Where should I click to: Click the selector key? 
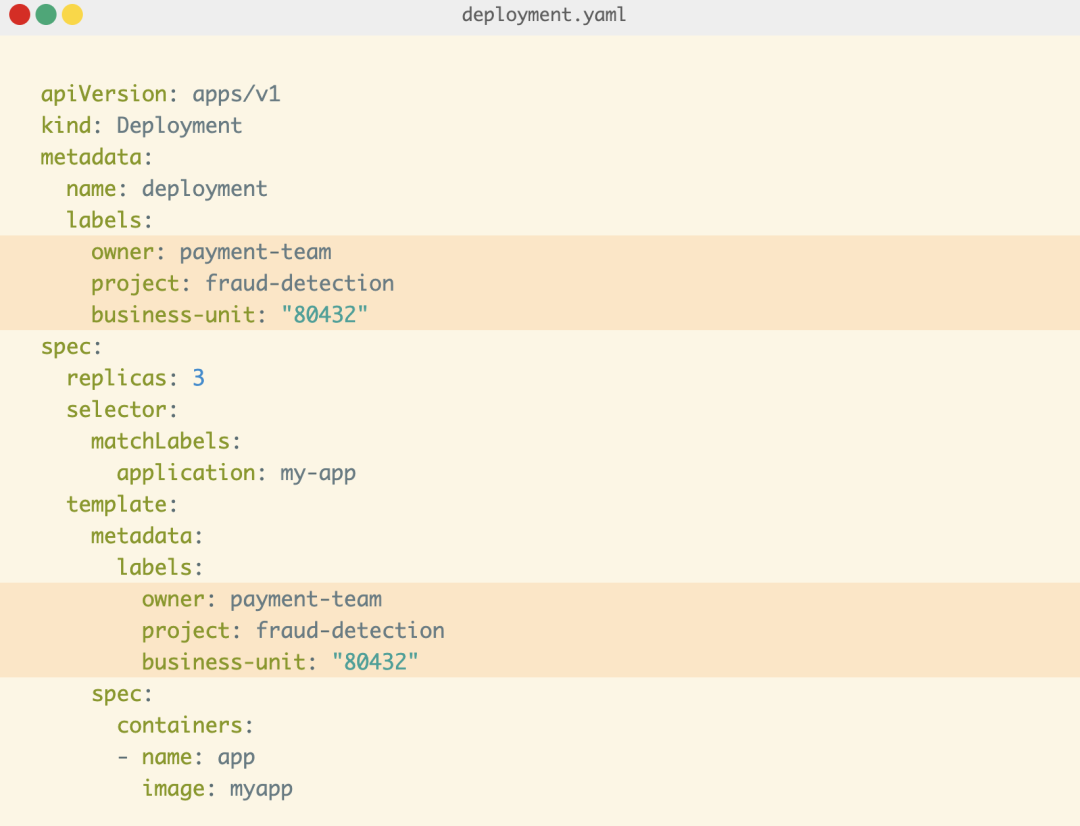click(x=116, y=409)
